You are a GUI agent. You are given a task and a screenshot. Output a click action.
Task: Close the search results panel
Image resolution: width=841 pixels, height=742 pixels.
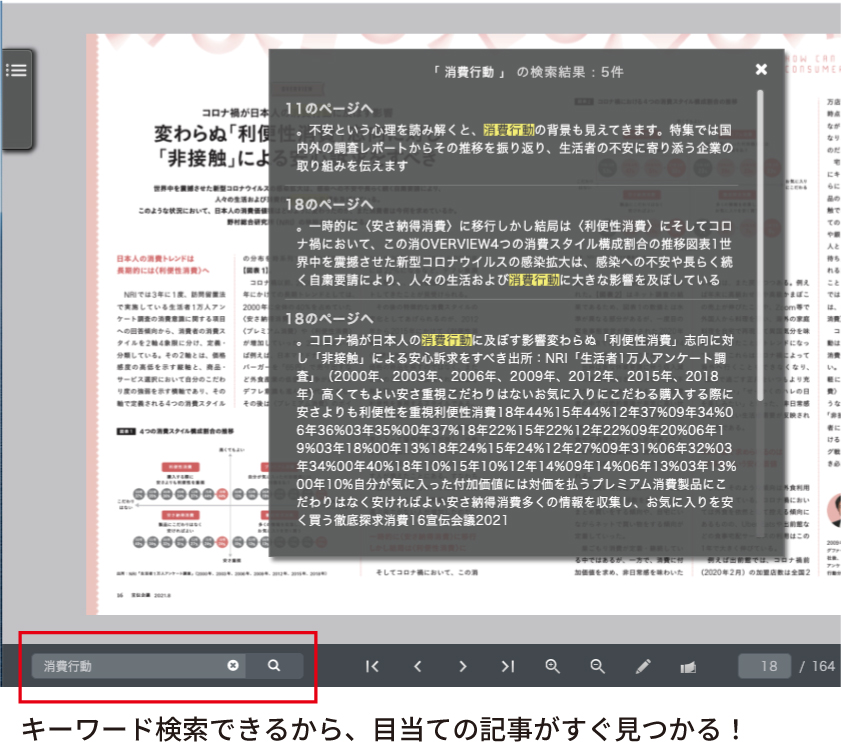(x=761, y=69)
